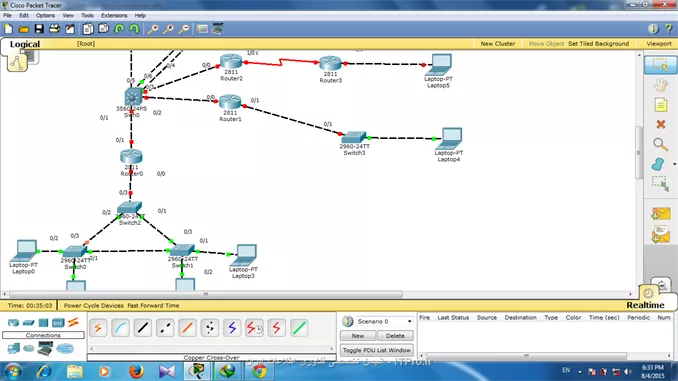The image size is (678, 381).
Task: Click the workspace horizontal scrollbar
Action: [206, 294]
